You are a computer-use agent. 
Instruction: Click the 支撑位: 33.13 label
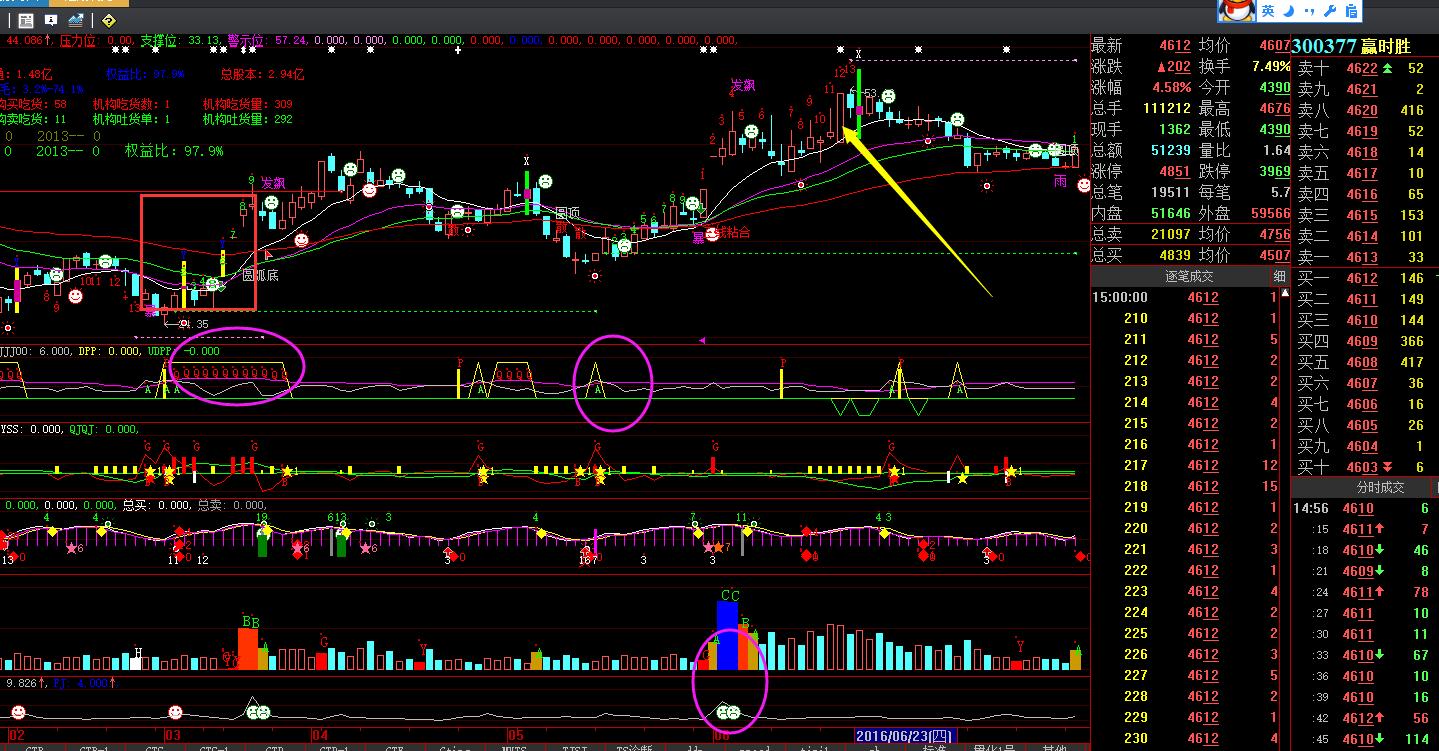(x=180, y=41)
